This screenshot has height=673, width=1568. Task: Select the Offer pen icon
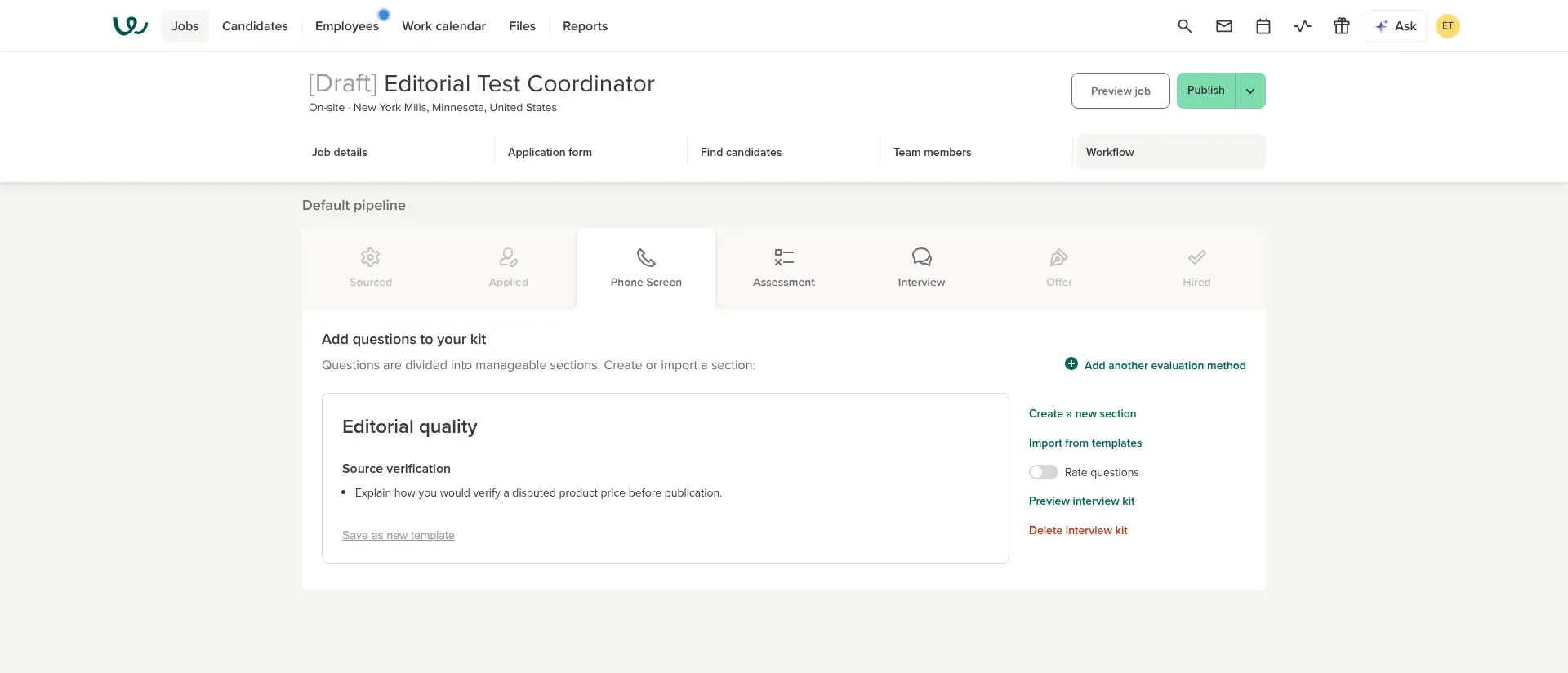1058,257
